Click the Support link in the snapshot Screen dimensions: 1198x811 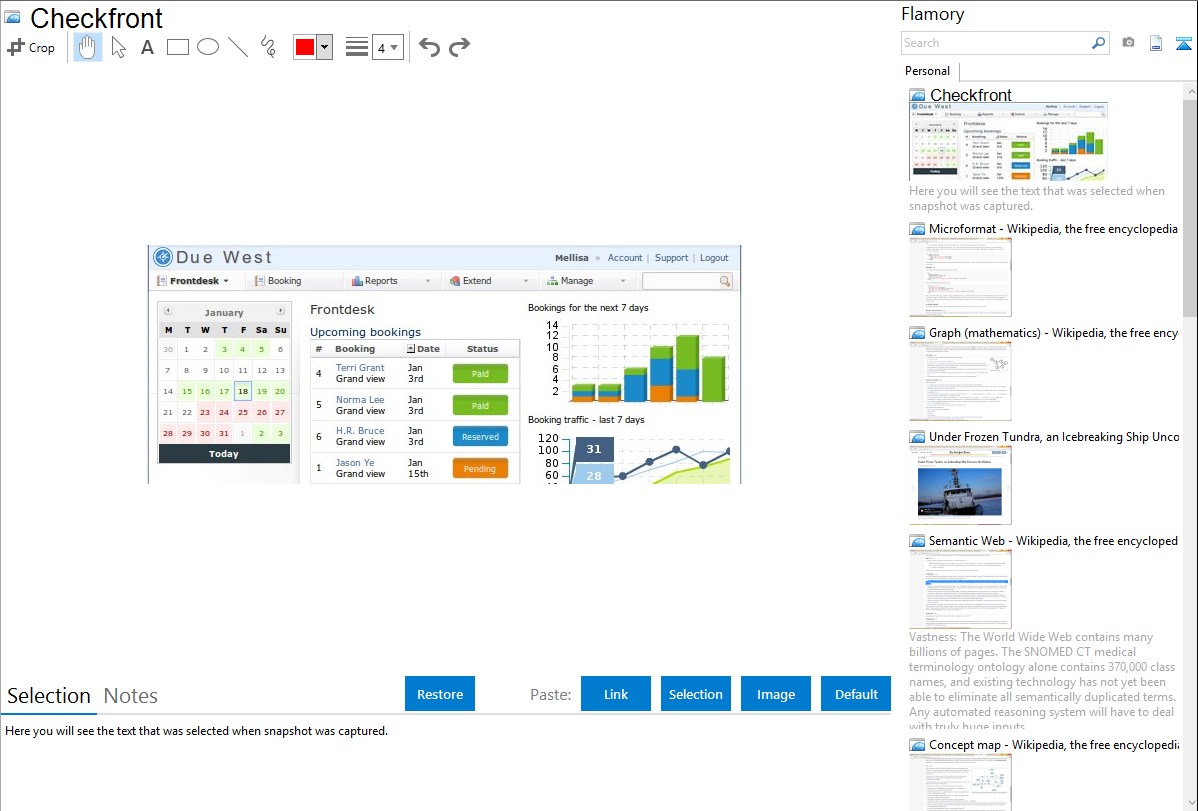click(672, 258)
